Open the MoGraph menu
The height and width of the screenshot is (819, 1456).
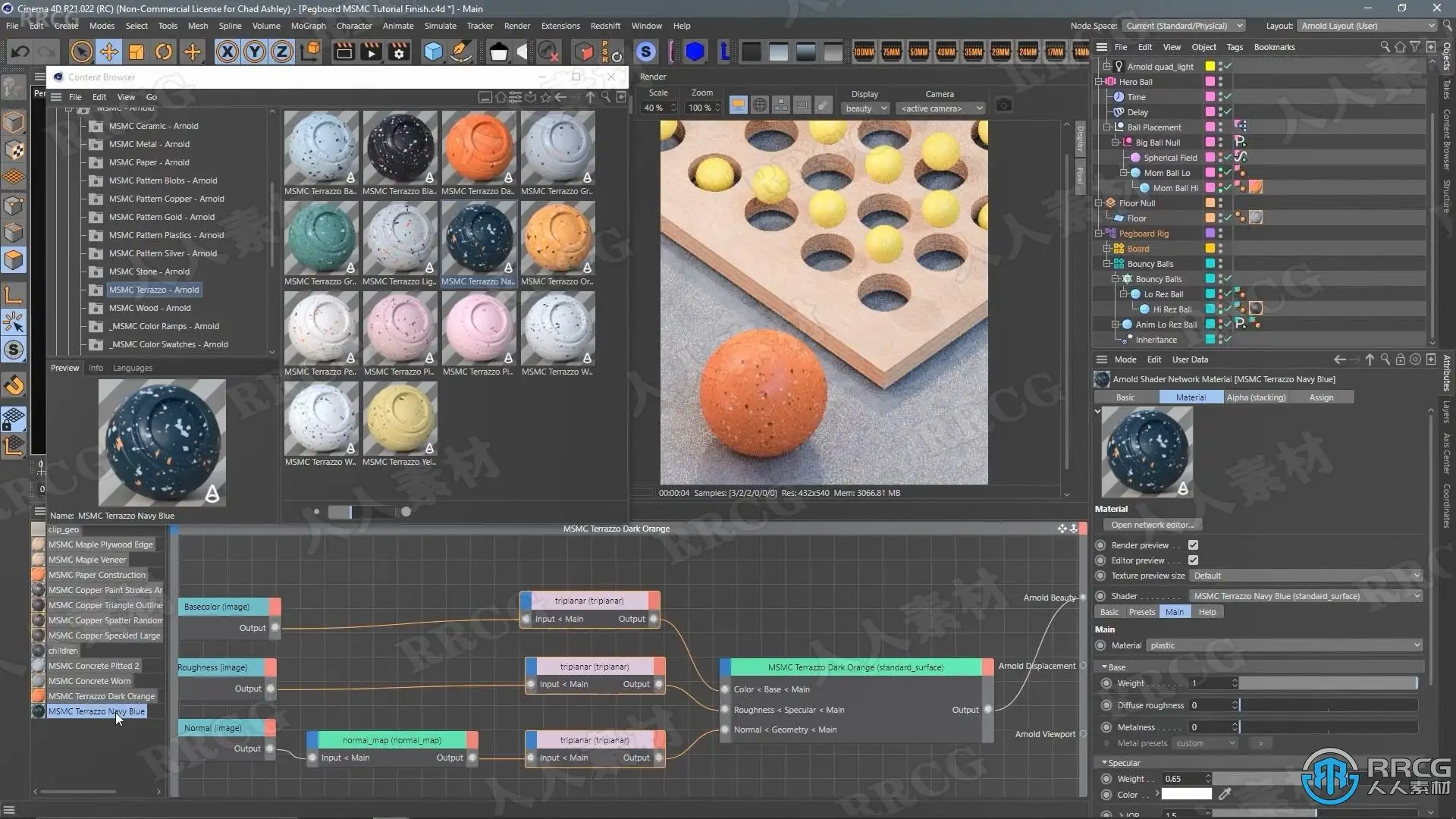click(x=308, y=26)
